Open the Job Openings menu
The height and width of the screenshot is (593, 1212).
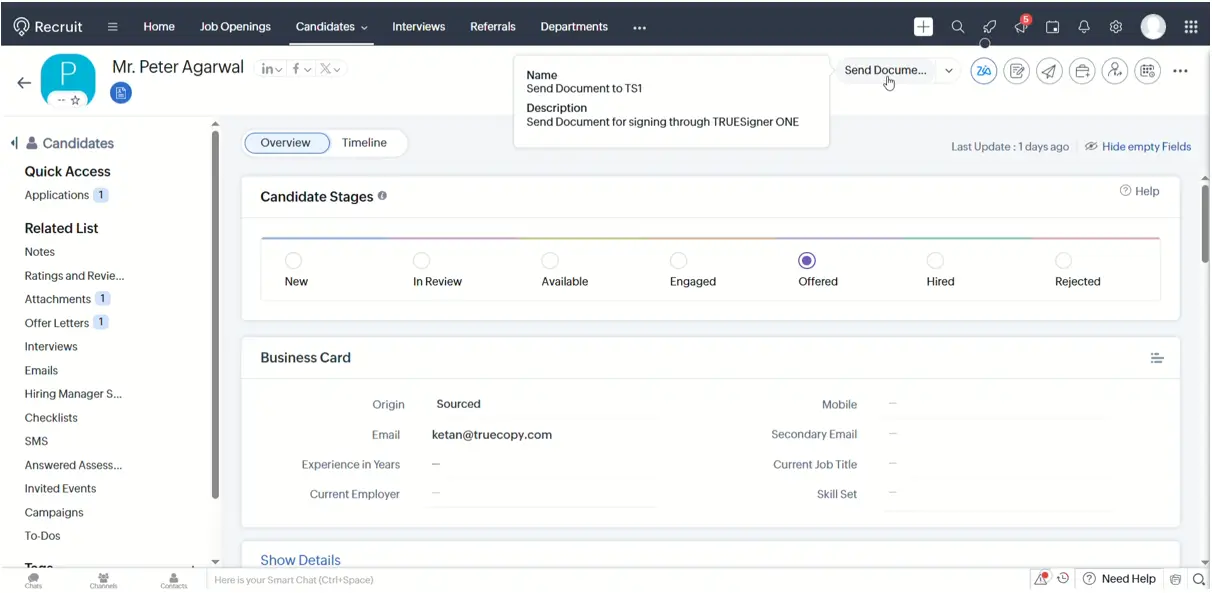(x=235, y=27)
